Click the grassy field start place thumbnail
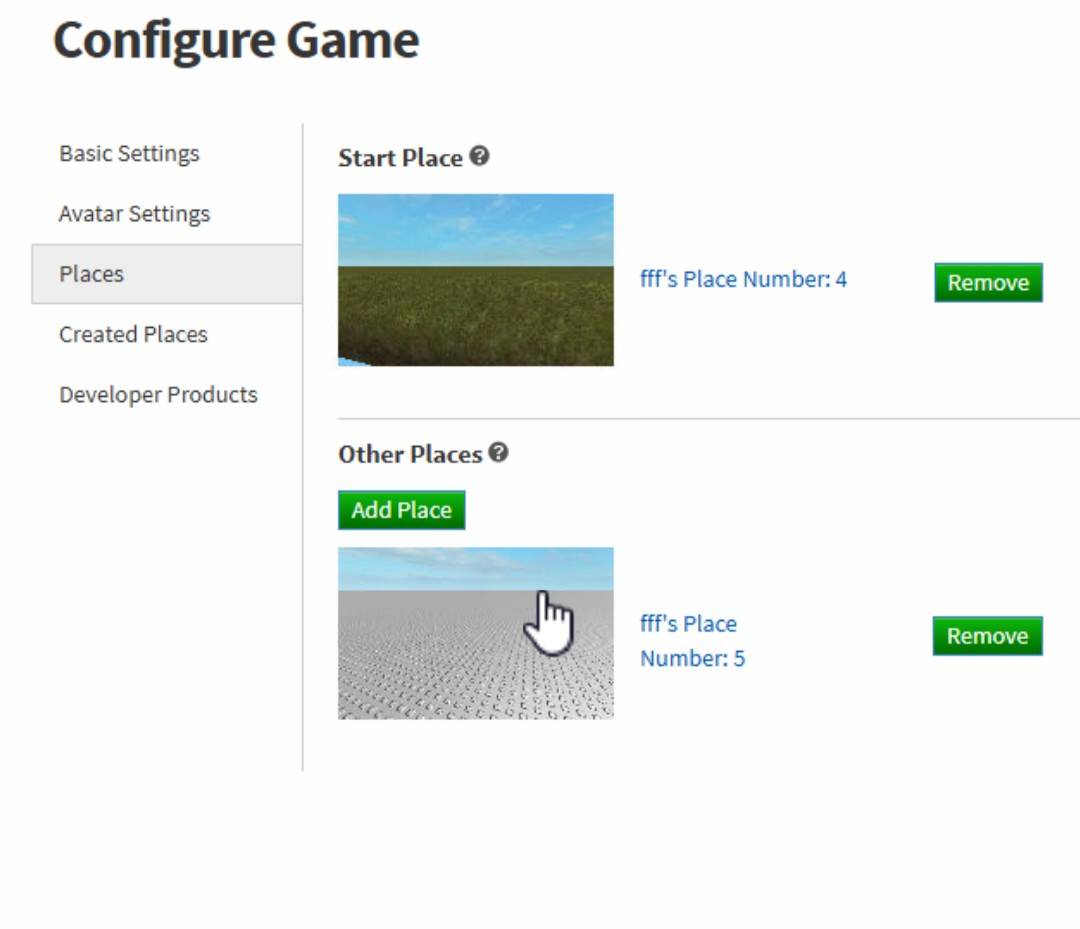Image resolution: width=1080 pixels, height=929 pixels. pyautogui.click(x=475, y=280)
